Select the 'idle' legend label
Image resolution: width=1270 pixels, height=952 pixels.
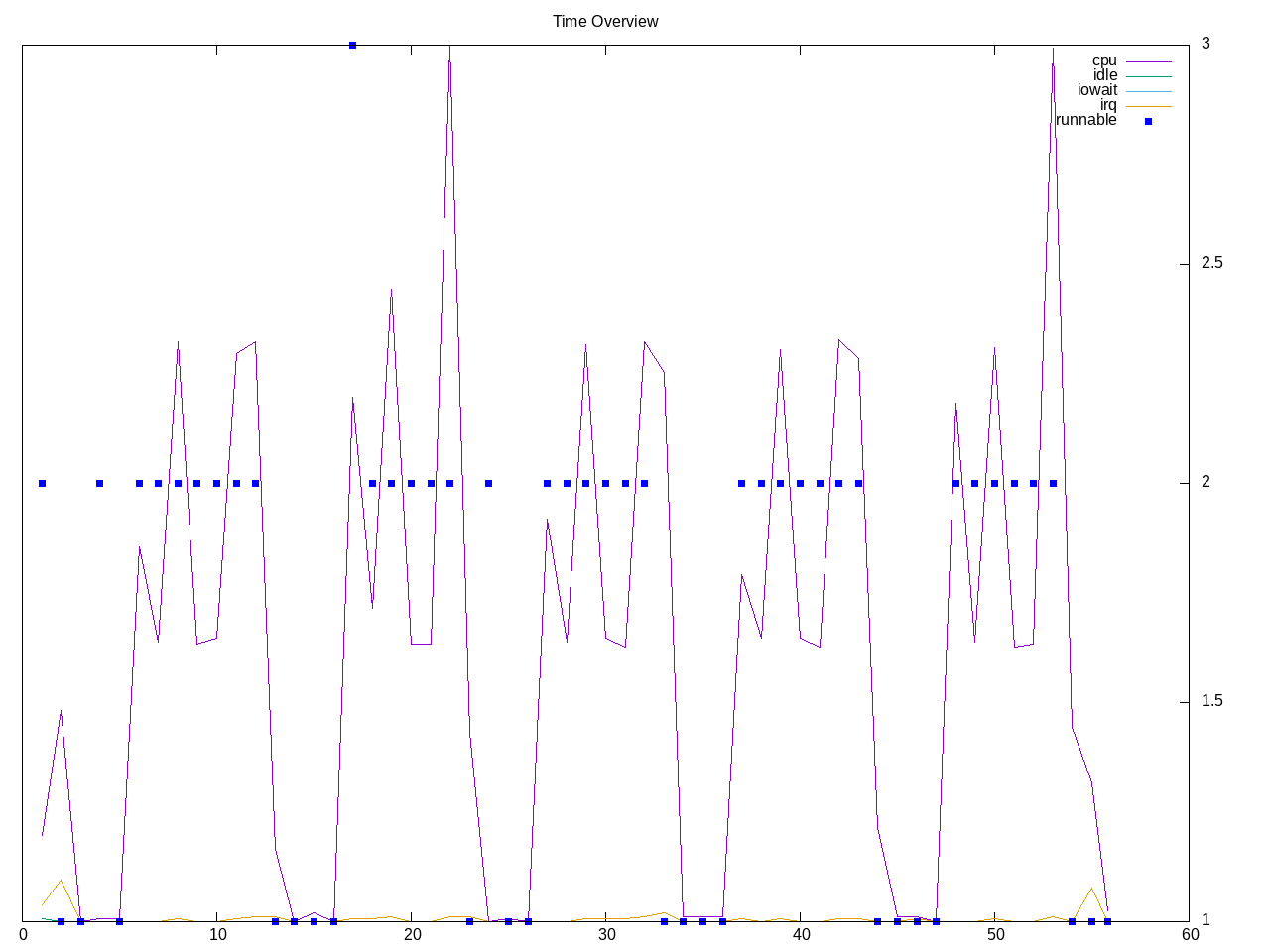(1105, 75)
